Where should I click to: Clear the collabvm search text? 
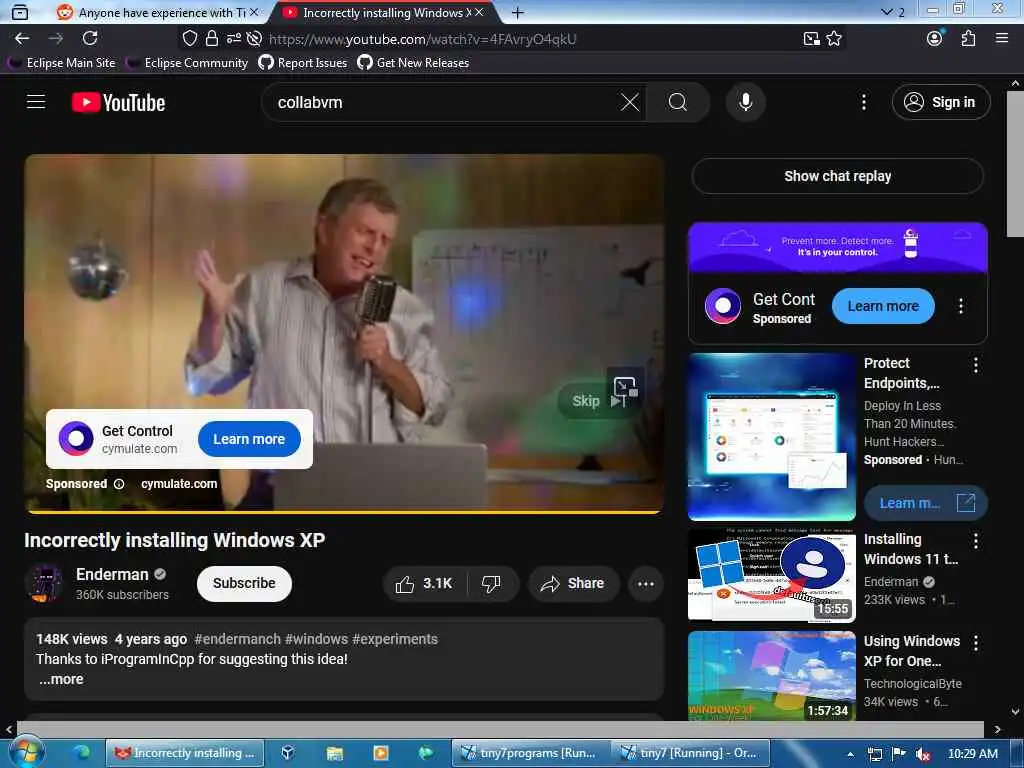pyautogui.click(x=630, y=102)
